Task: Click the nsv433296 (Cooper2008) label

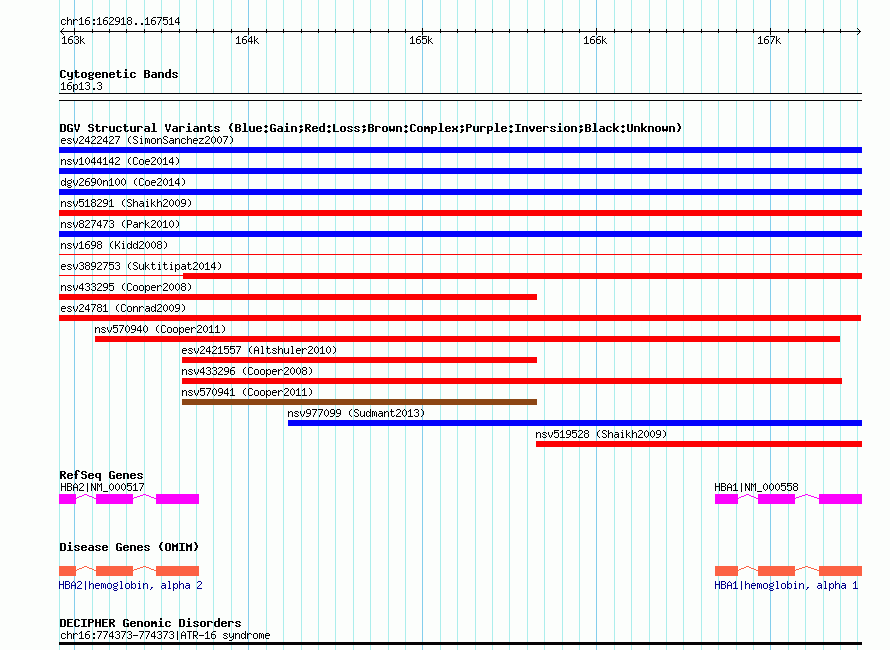Action: [247, 371]
